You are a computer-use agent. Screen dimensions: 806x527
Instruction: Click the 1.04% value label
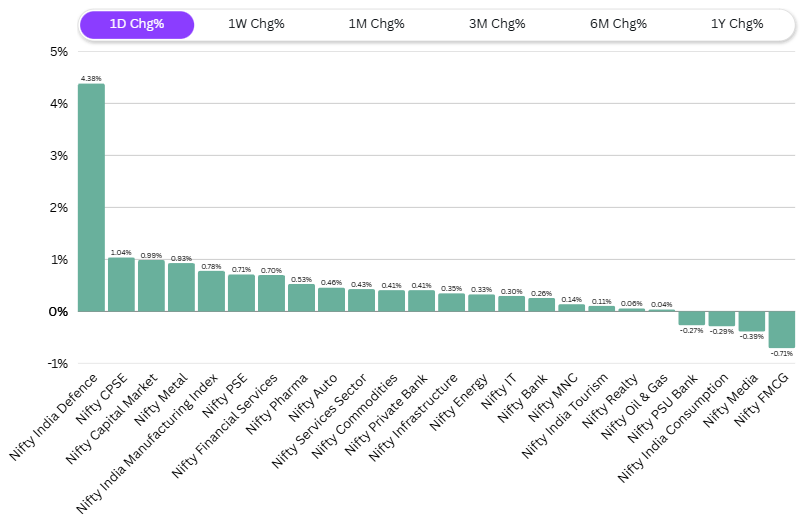point(121,252)
